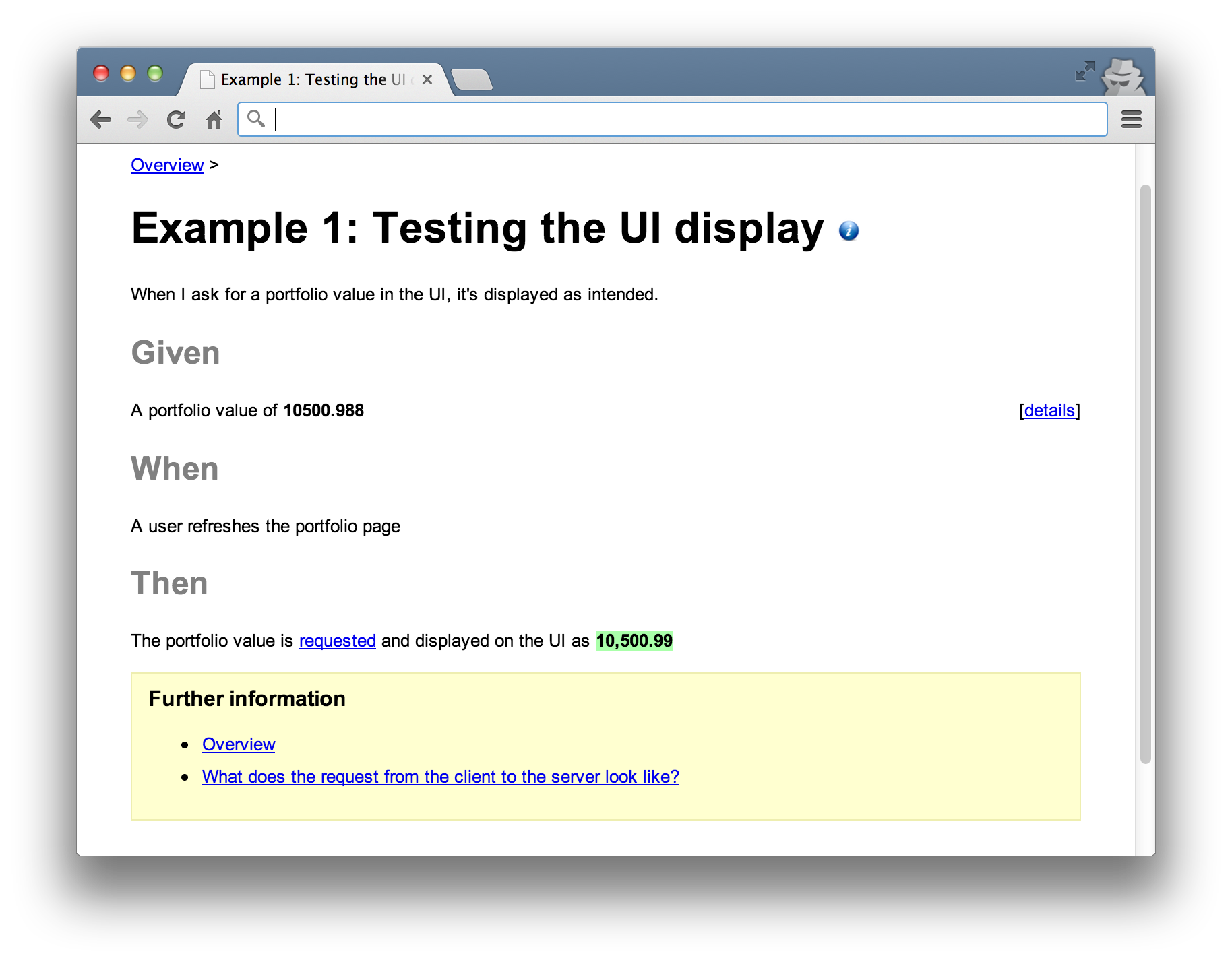Enter fullscreen using the expand arrows icon
1232x962 pixels.
(1084, 71)
